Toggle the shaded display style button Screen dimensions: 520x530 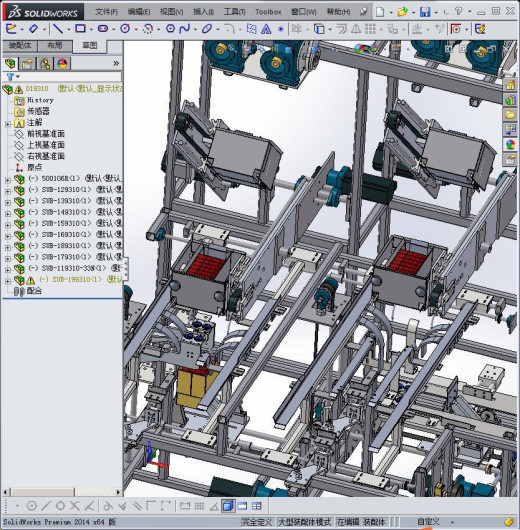coord(228,506)
